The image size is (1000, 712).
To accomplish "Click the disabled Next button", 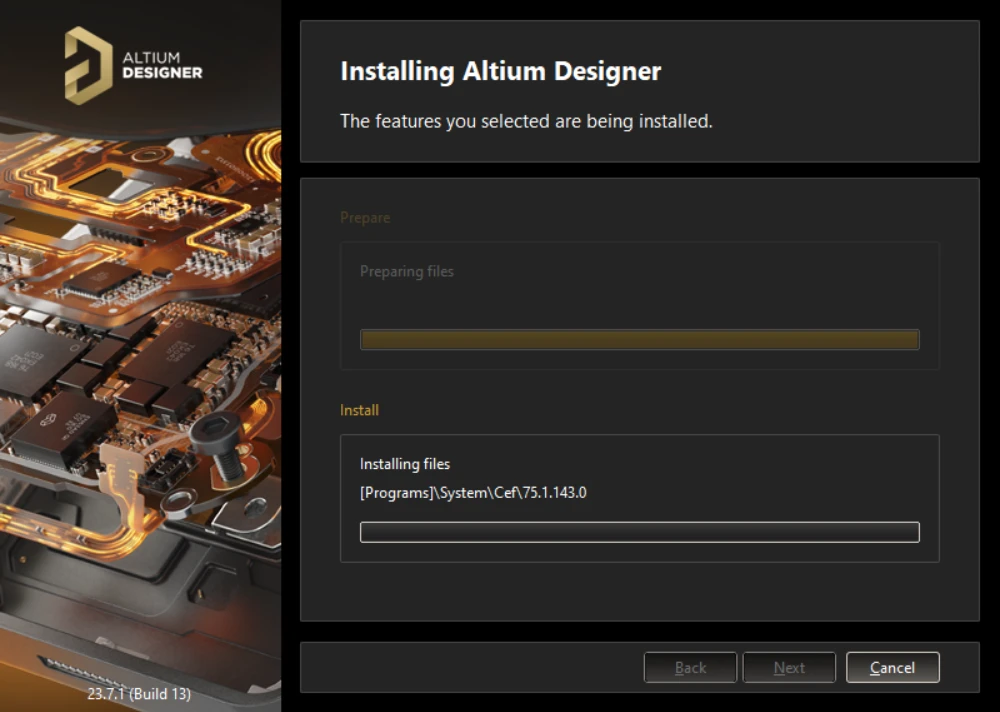I will pyautogui.click(x=789, y=667).
